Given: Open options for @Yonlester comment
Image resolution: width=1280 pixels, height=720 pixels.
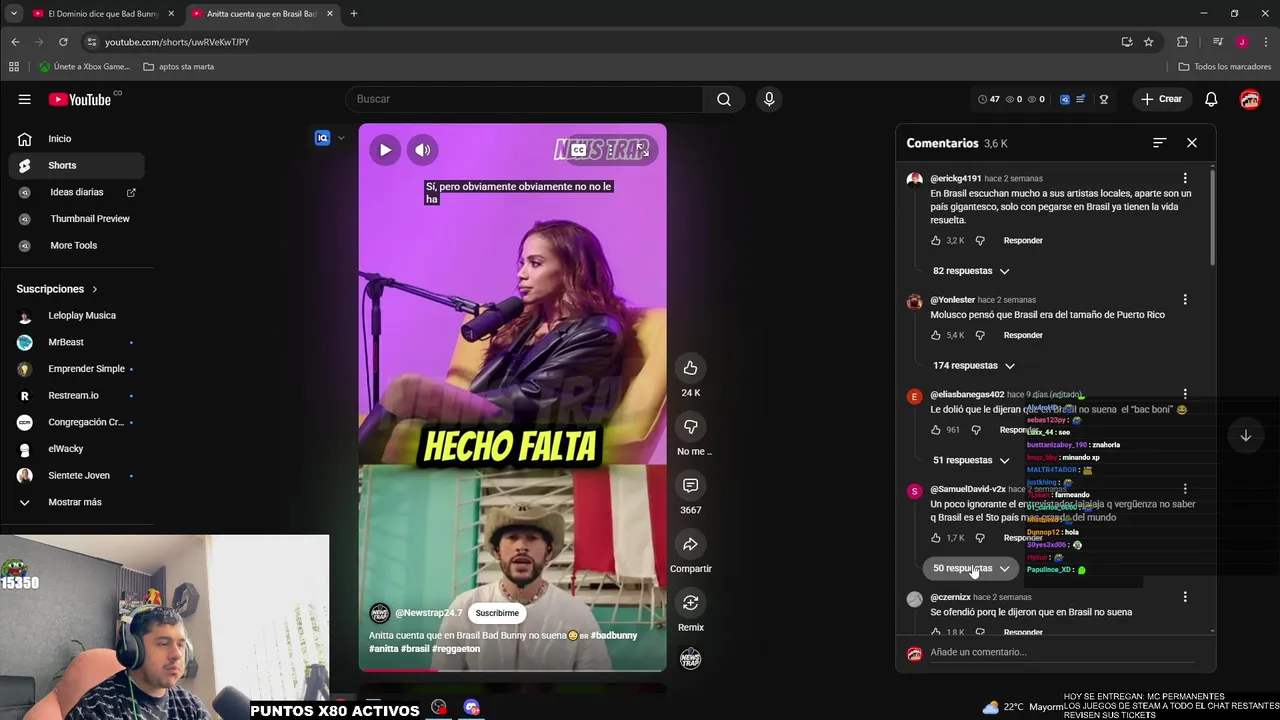Looking at the screenshot, I should (x=1185, y=299).
